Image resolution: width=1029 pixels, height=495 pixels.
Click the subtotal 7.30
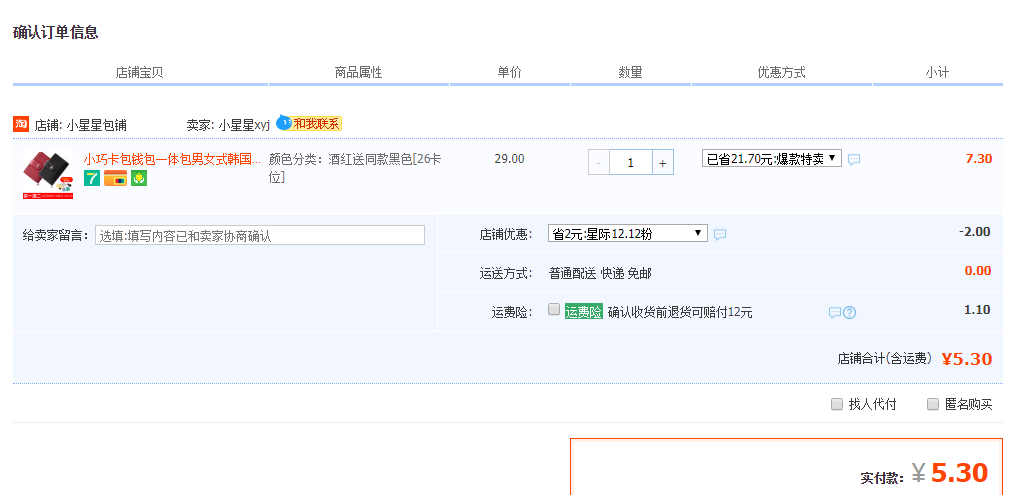click(978, 159)
